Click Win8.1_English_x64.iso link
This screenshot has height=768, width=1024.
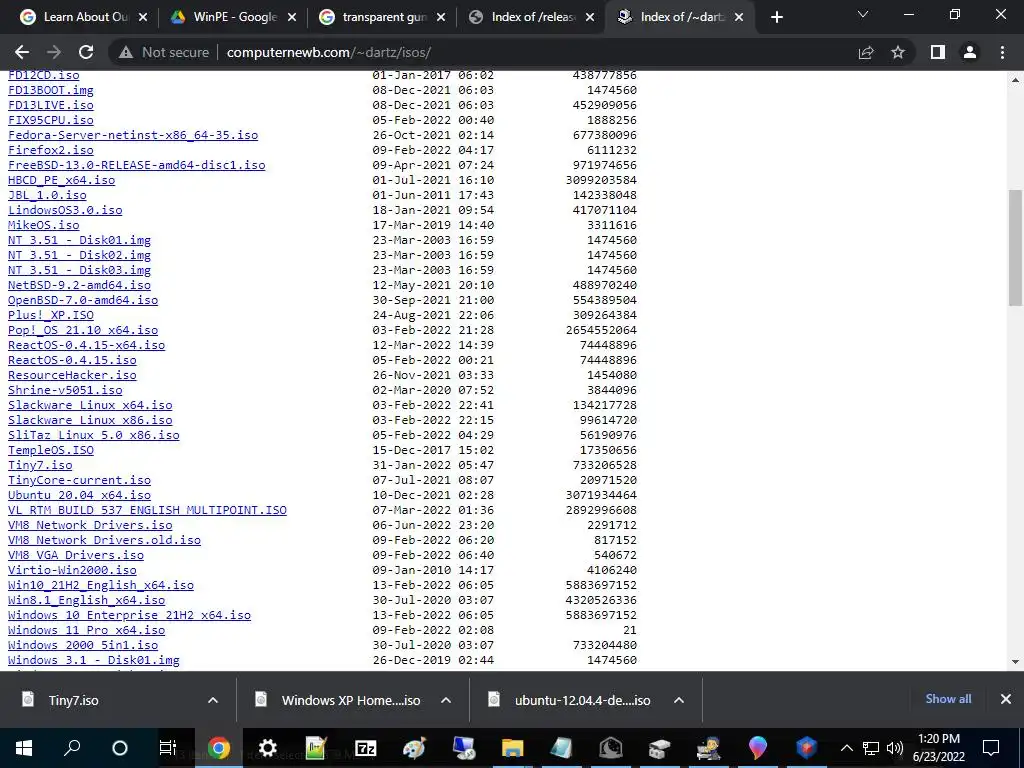86,600
